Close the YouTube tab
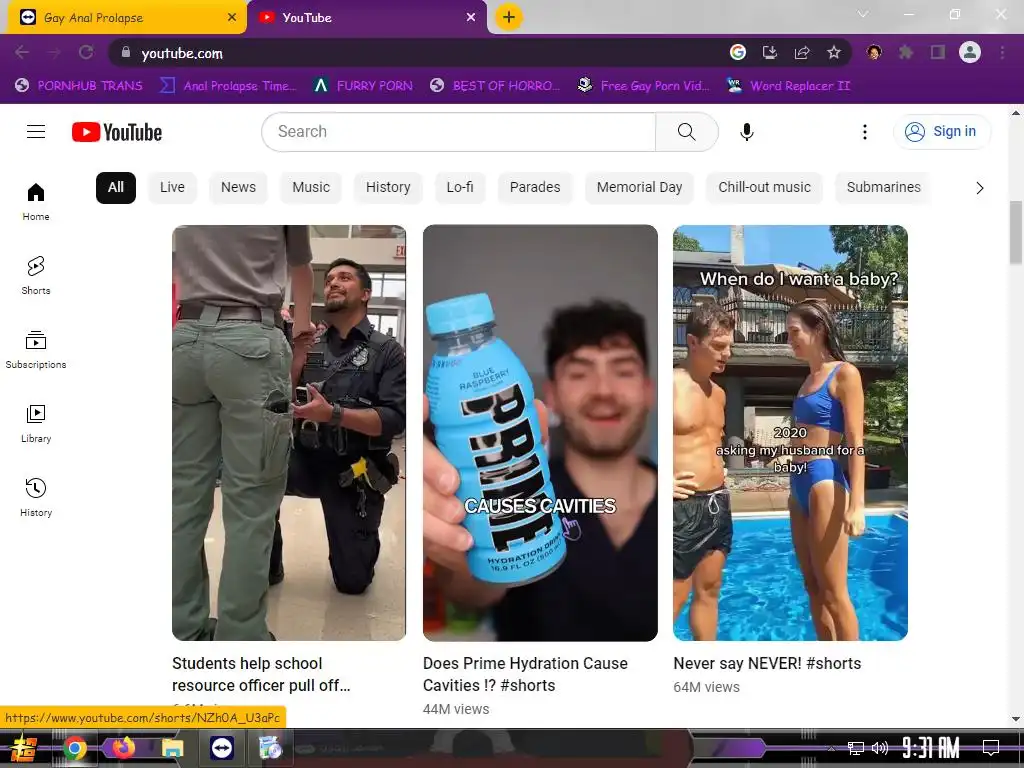The image size is (1024, 768). point(471,18)
